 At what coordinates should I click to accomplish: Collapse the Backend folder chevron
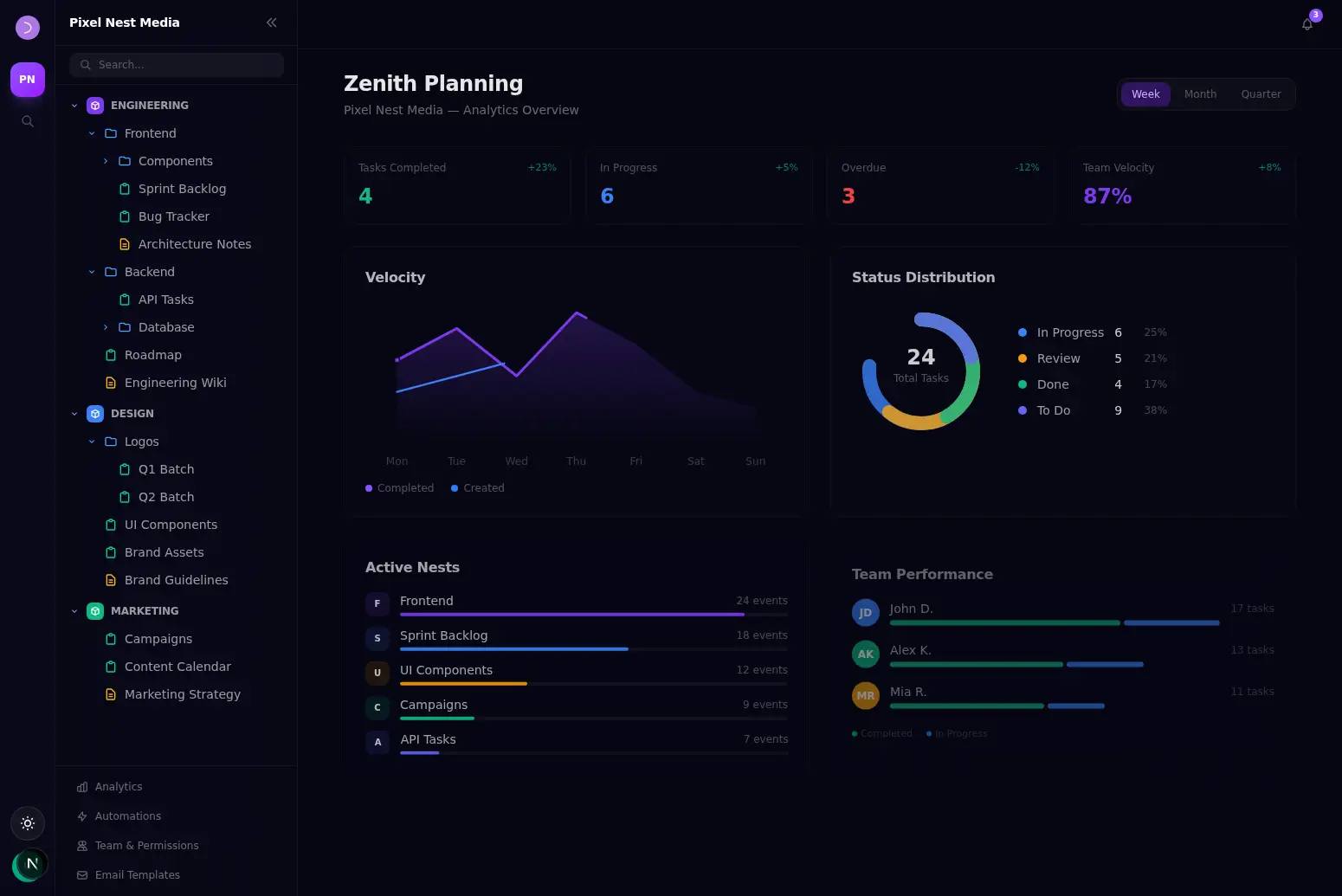point(92,272)
